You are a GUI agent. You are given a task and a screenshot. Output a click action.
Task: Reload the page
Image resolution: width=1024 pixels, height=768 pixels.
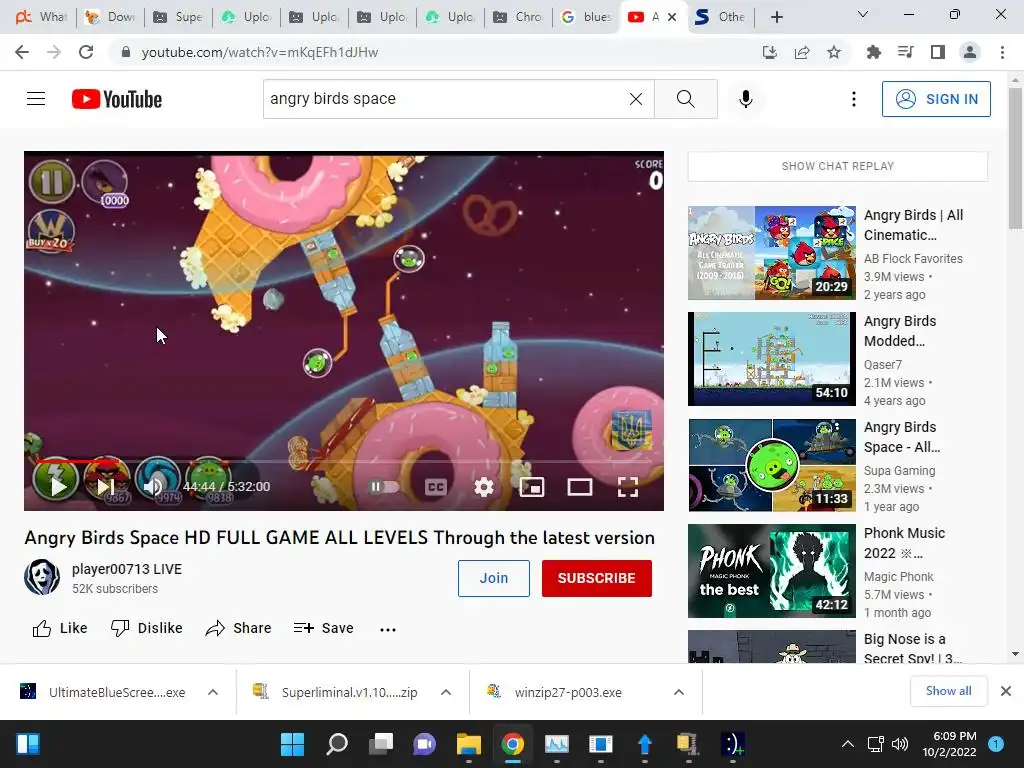(x=86, y=52)
